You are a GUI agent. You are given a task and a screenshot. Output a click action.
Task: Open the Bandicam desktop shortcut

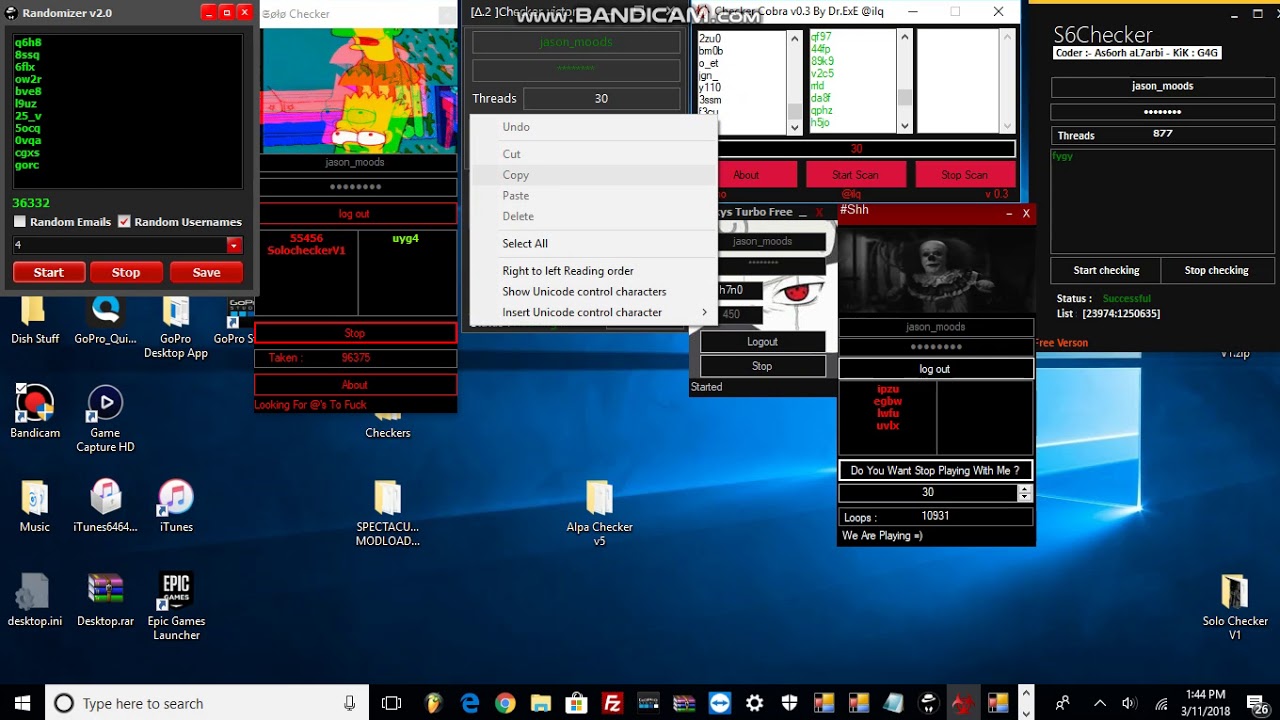pos(35,412)
